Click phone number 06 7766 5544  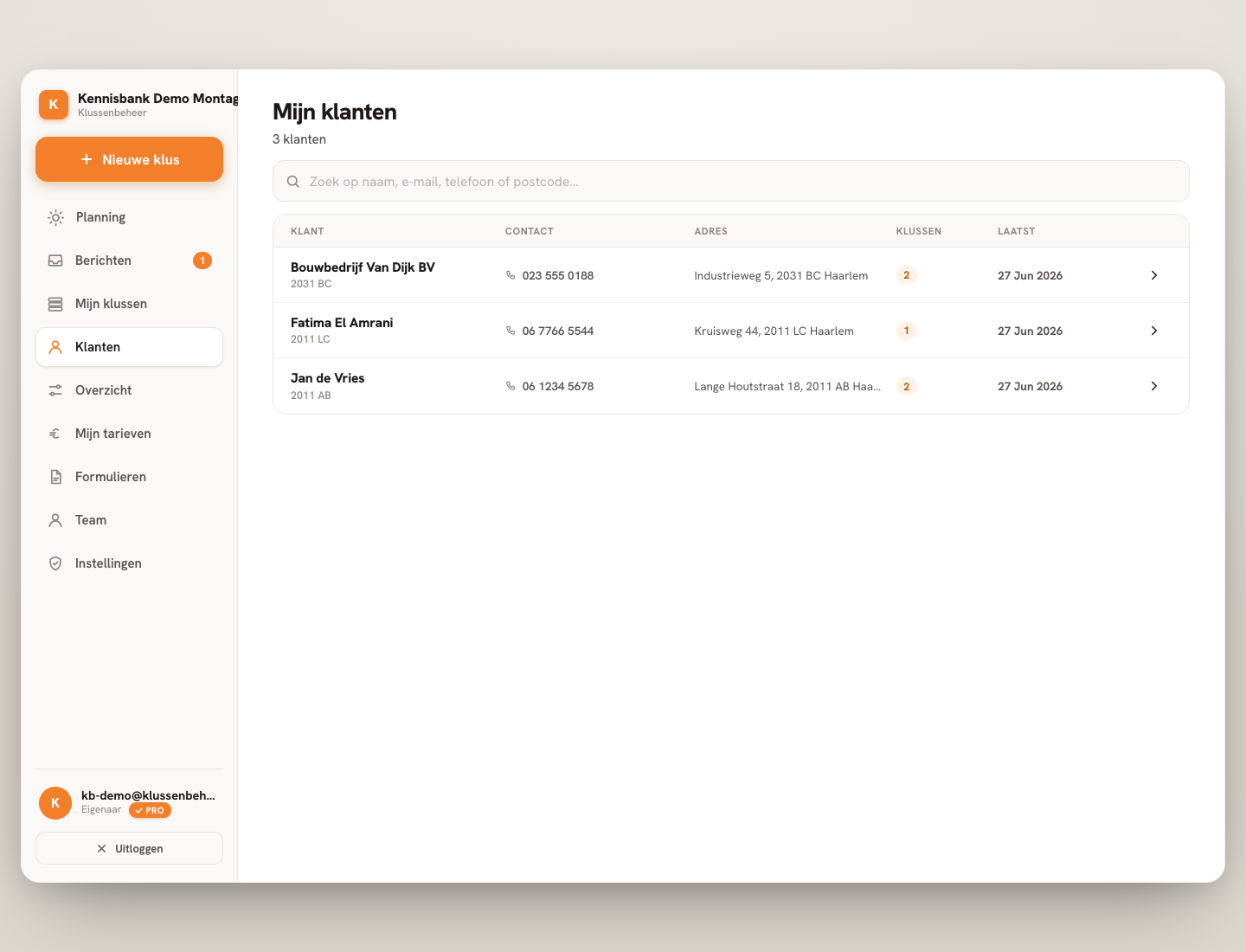(558, 331)
